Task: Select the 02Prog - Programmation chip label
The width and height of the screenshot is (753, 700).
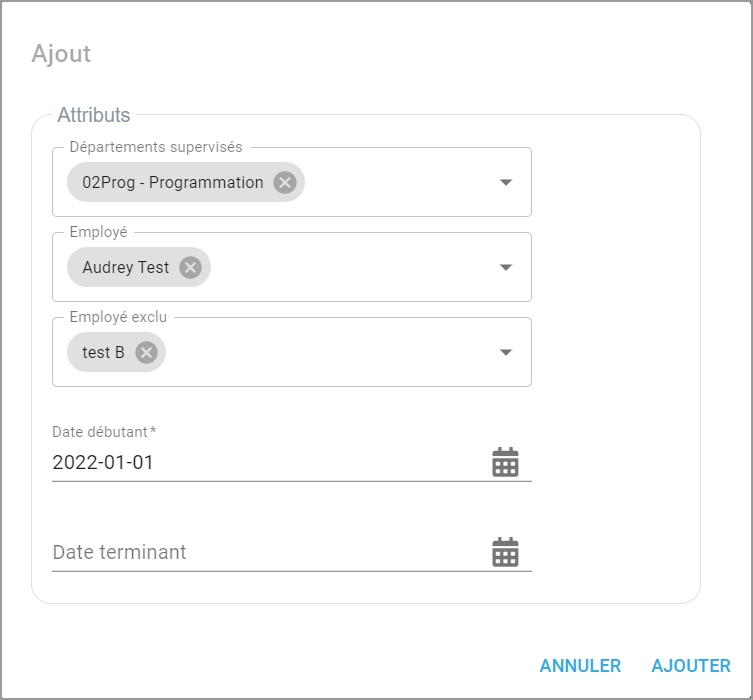Action: click(172, 182)
